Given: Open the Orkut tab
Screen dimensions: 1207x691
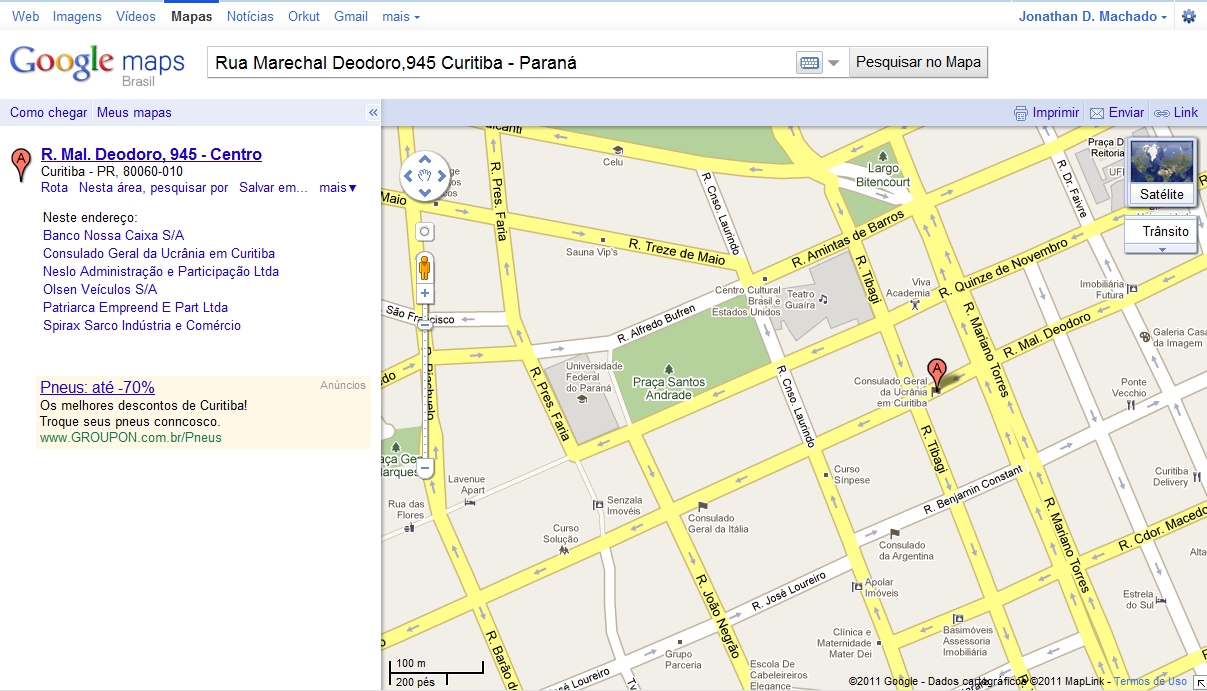Looking at the screenshot, I should tap(304, 17).
